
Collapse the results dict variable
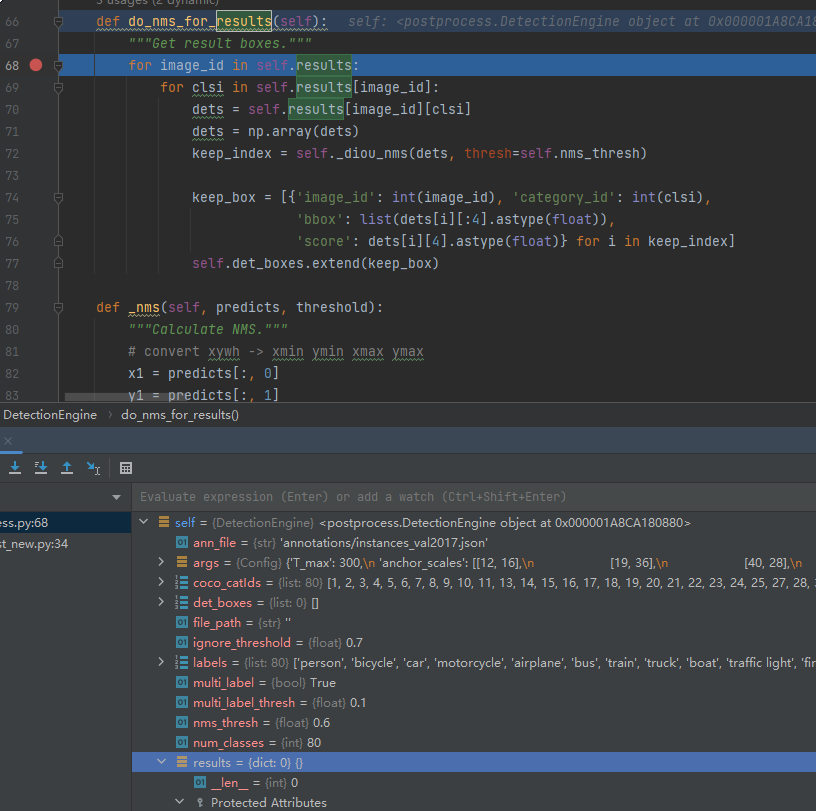pyautogui.click(x=161, y=762)
